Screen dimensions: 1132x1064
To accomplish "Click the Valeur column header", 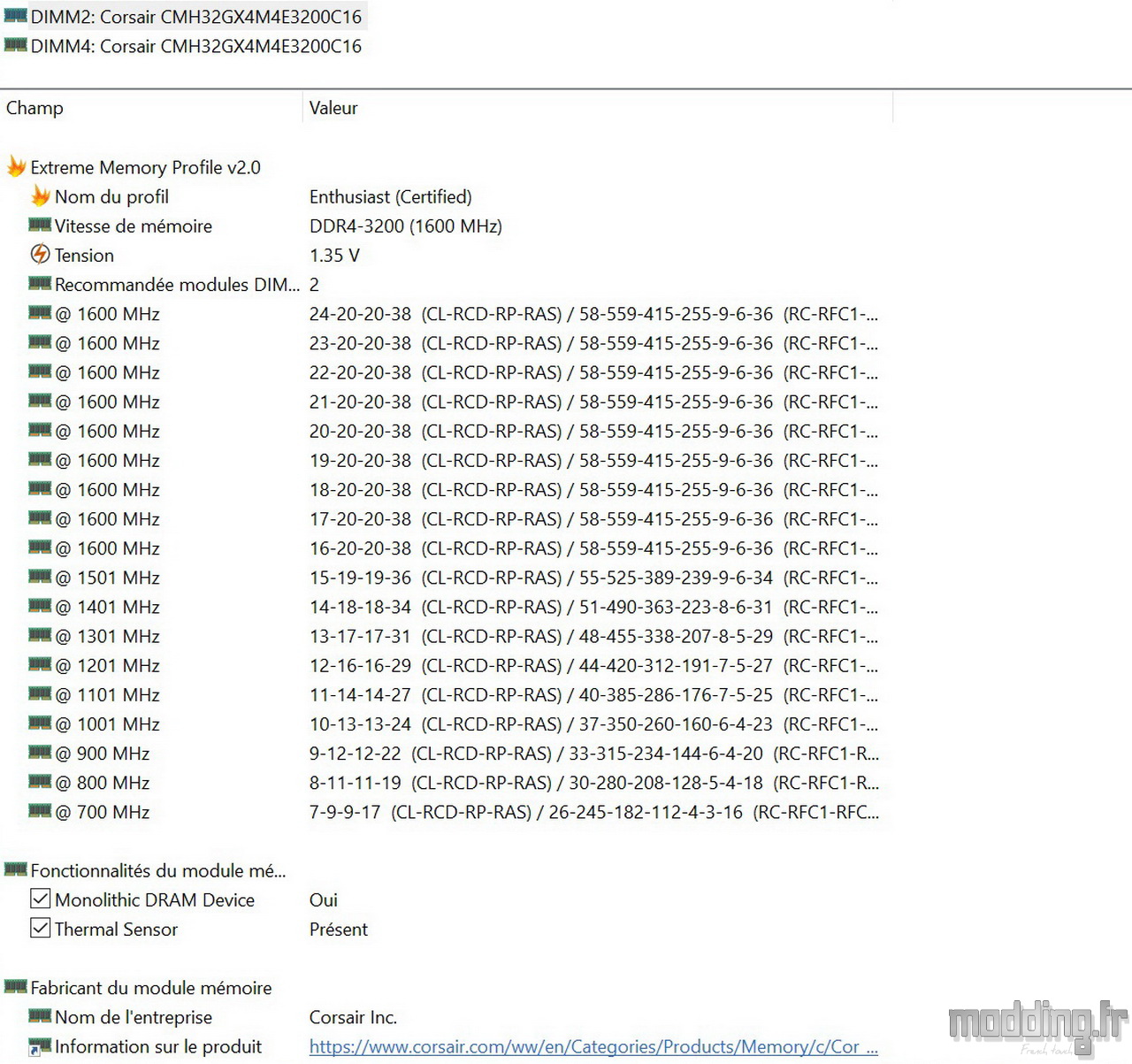I will [333, 108].
